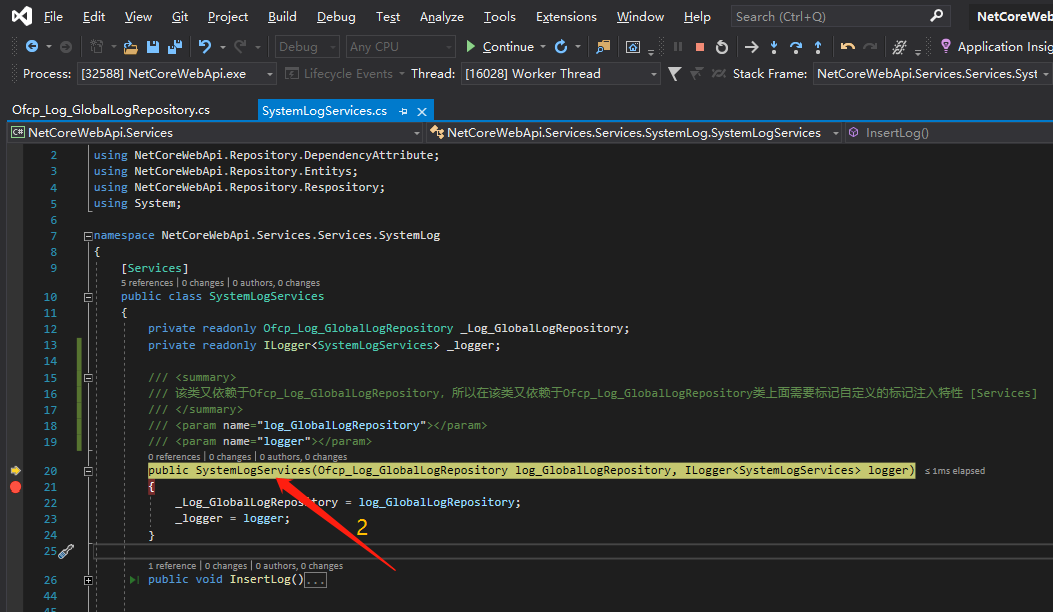Switch to Ofcp_Log_GlobalLogRepository.cs tab
The height and width of the screenshot is (612, 1053).
click(x=111, y=110)
